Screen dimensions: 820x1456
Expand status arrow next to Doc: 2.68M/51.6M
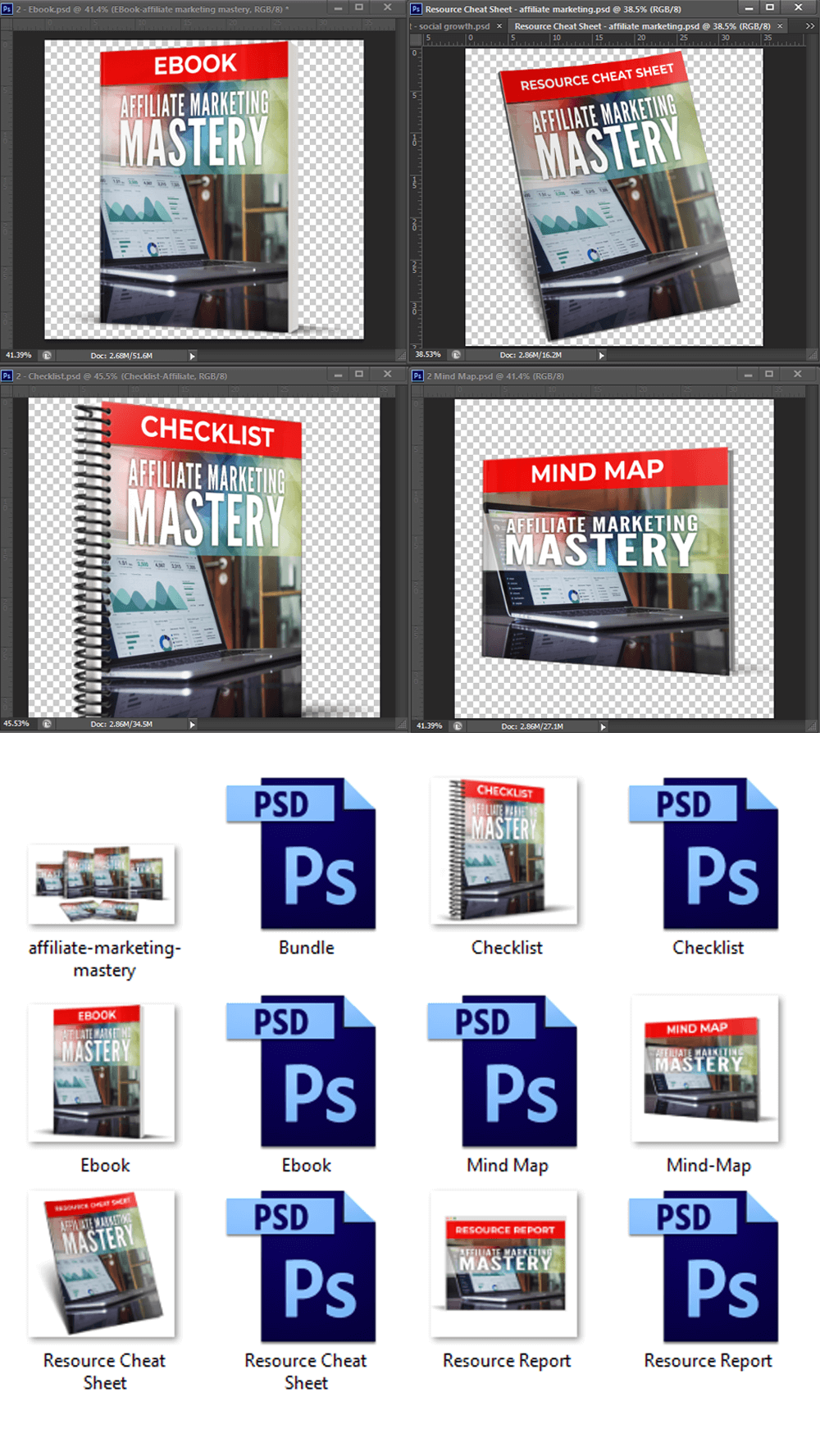pos(192,356)
